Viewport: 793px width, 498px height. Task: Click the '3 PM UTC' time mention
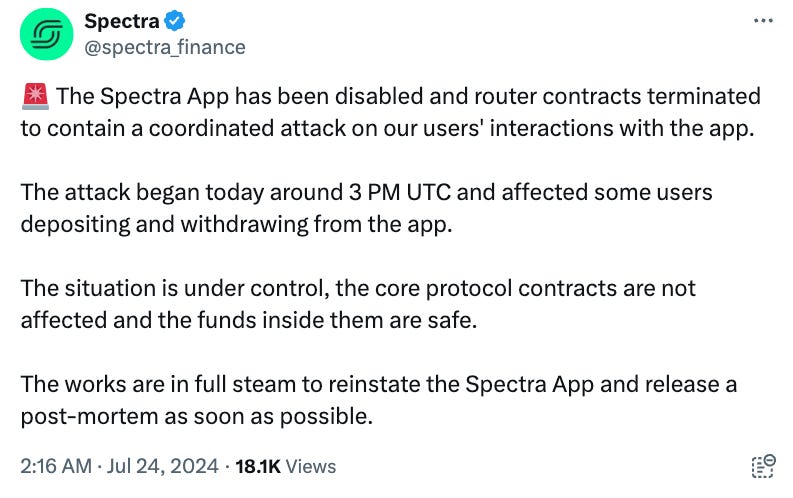(x=400, y=192)
